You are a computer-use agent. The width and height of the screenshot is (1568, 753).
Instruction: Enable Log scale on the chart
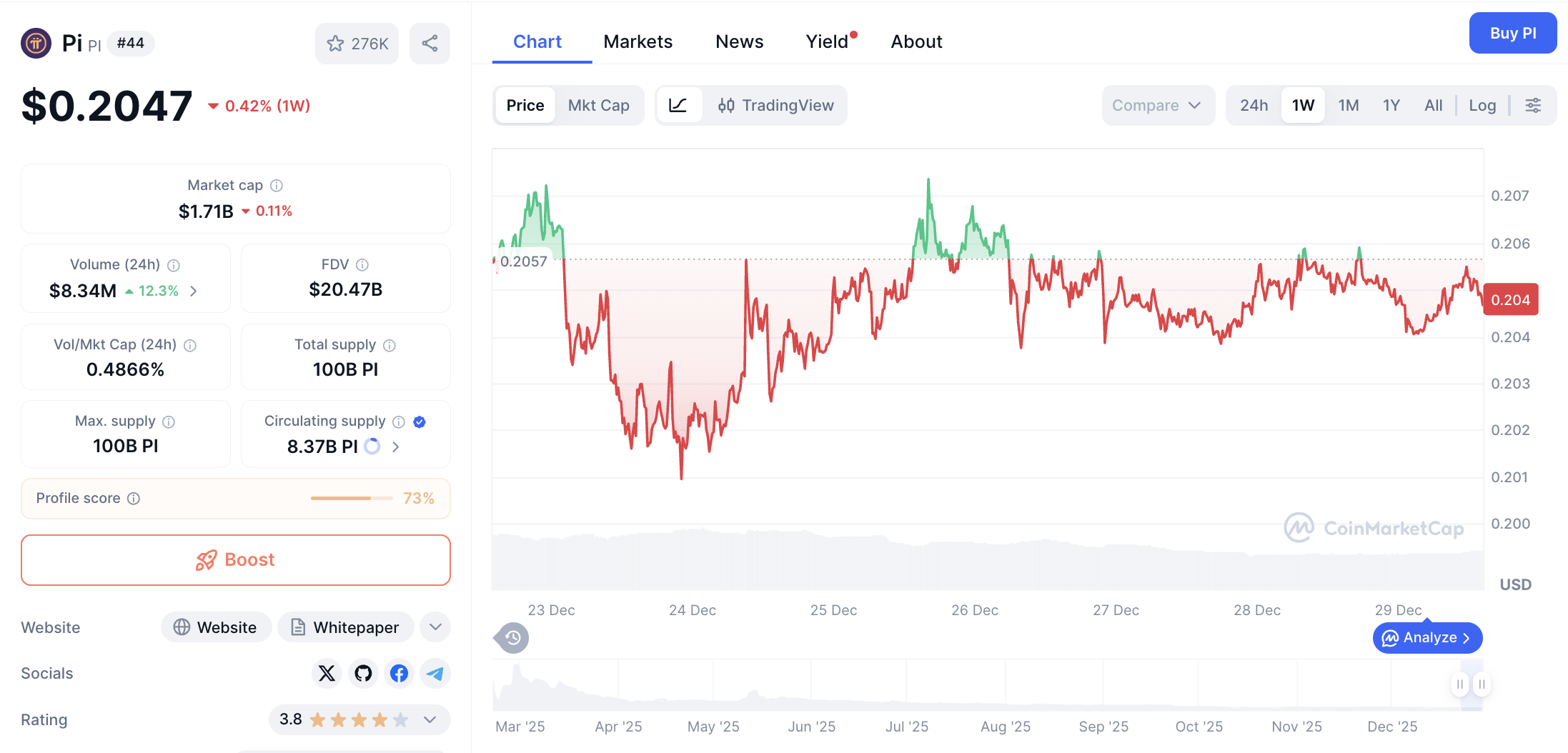click(1482, 105)
